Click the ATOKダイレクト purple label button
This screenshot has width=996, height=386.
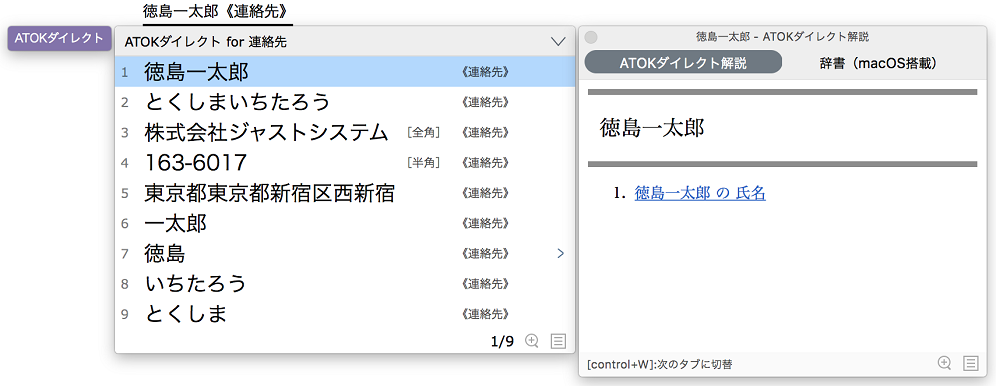click(x=59, y=38)
